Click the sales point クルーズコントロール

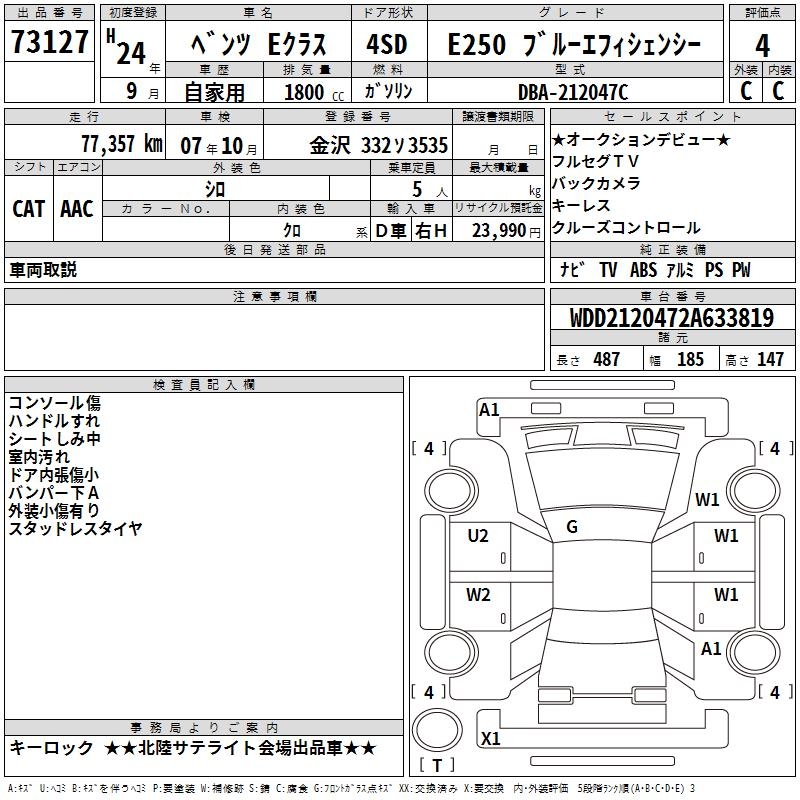tap(627, 228)
